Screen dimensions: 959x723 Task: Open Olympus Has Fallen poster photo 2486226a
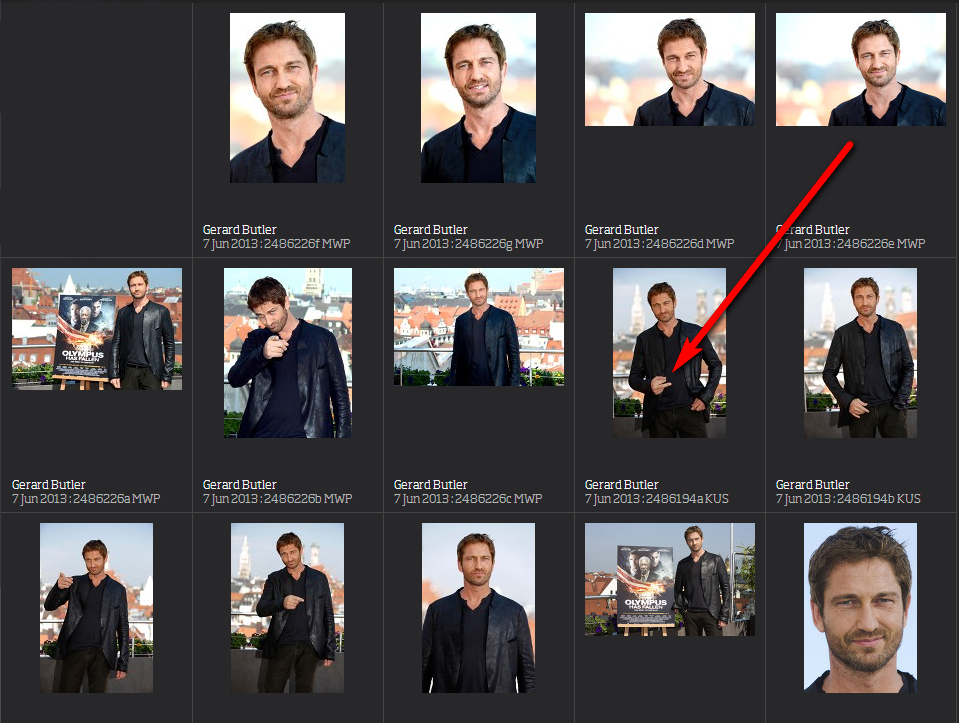click(x=97, y=328)
